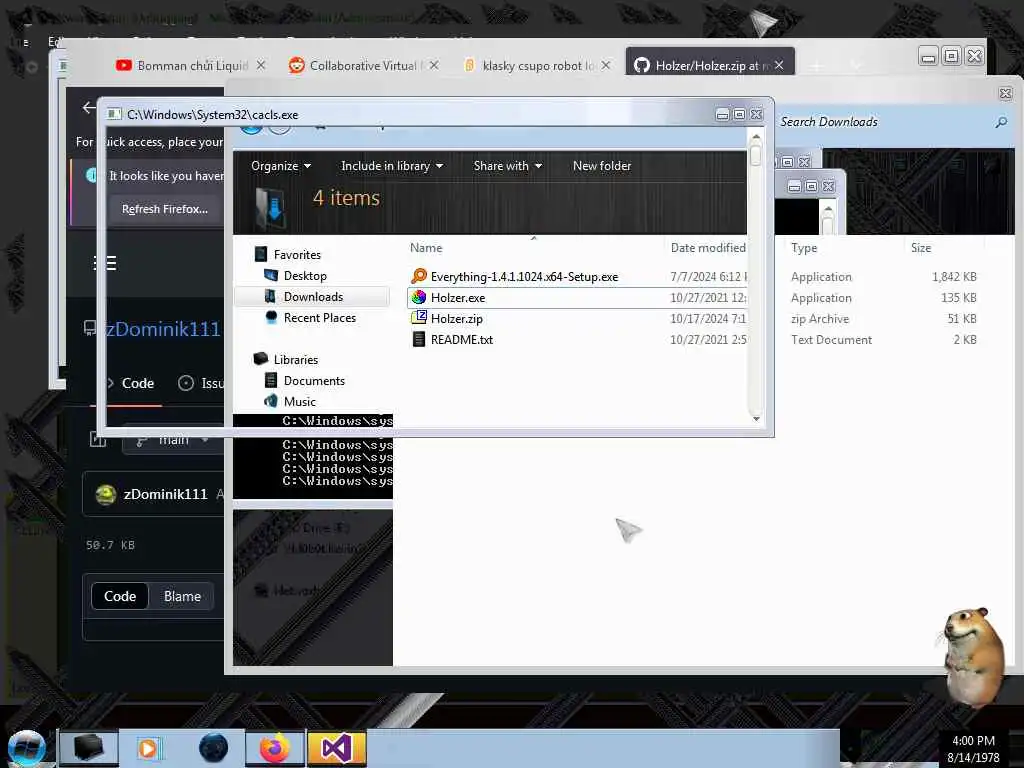Sort by Date modified column

(x=707, y=248)
